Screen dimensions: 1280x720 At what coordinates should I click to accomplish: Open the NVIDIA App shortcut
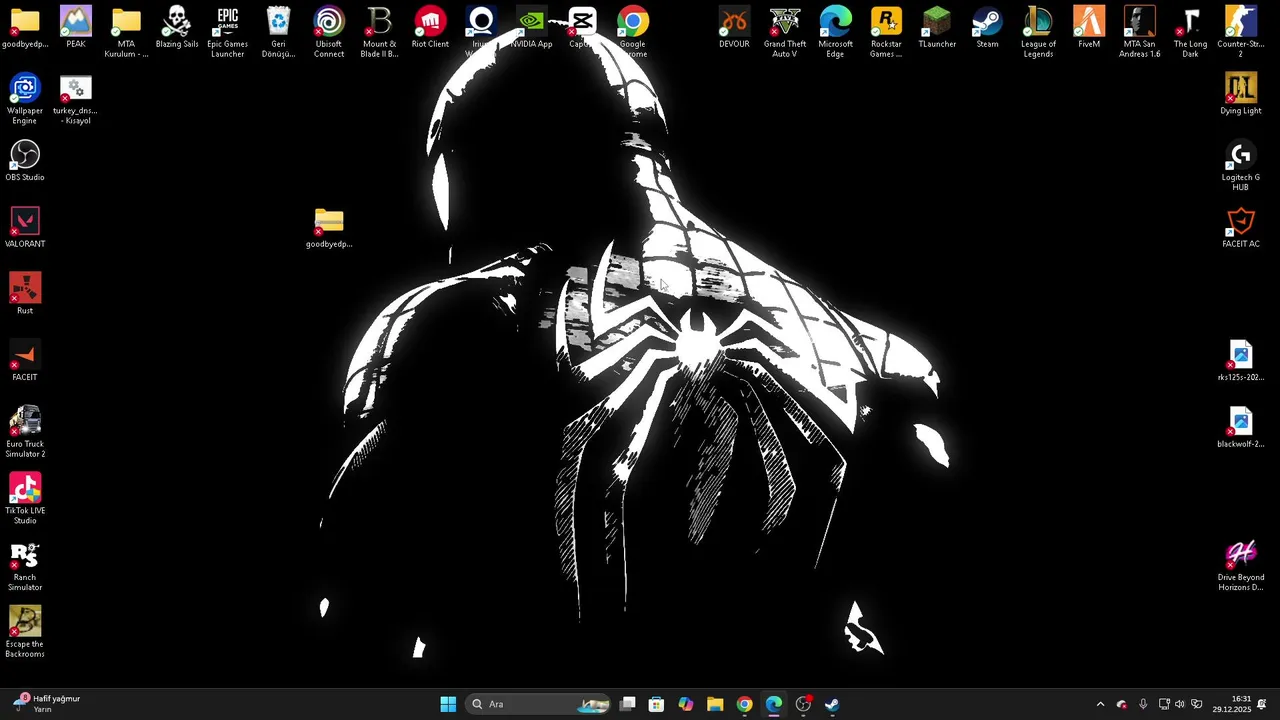[x=531, y=28]
